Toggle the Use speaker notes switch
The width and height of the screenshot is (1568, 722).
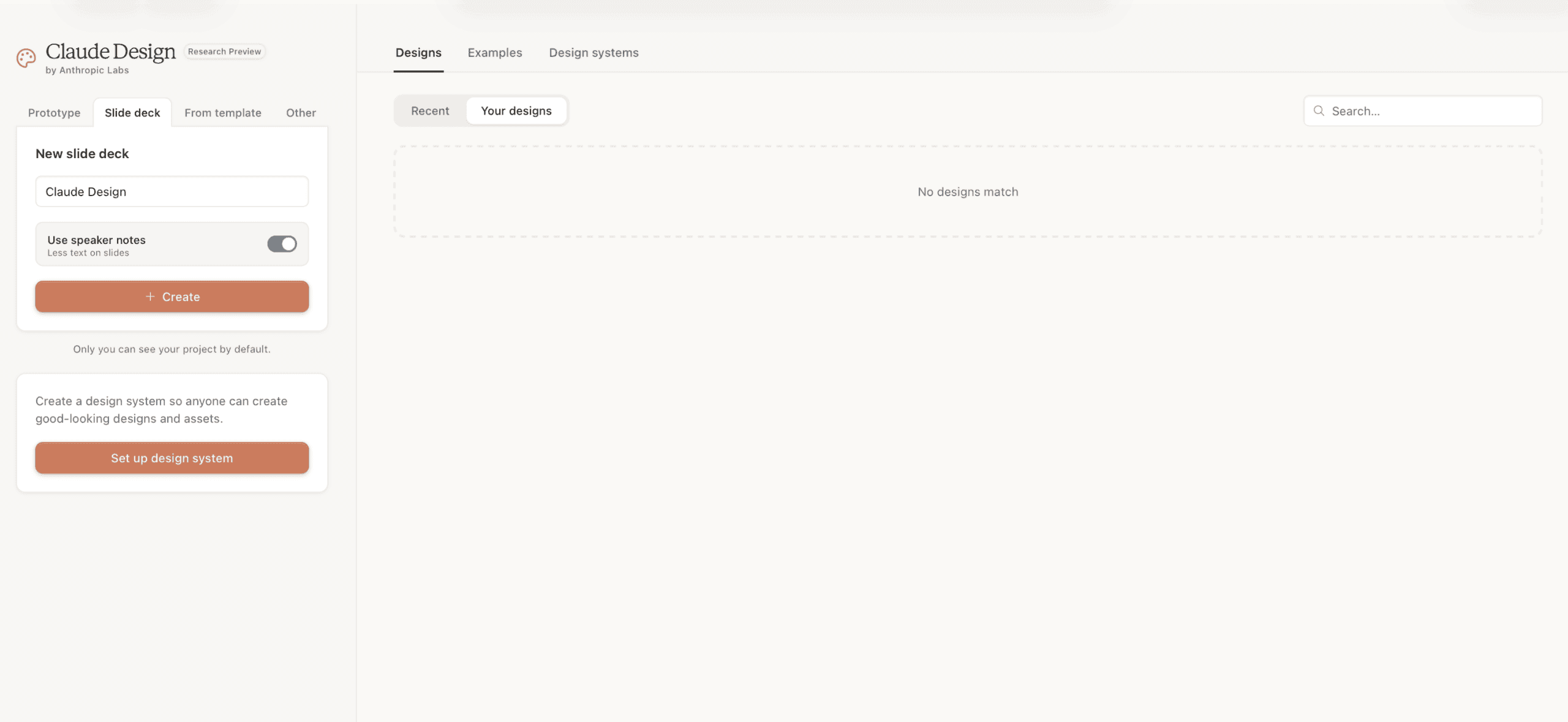282,244
